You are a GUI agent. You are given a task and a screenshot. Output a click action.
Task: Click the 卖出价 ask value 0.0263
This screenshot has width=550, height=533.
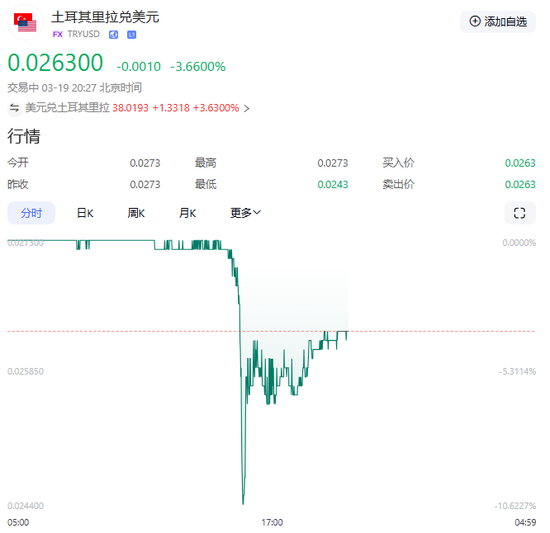[x=520, y=184]
